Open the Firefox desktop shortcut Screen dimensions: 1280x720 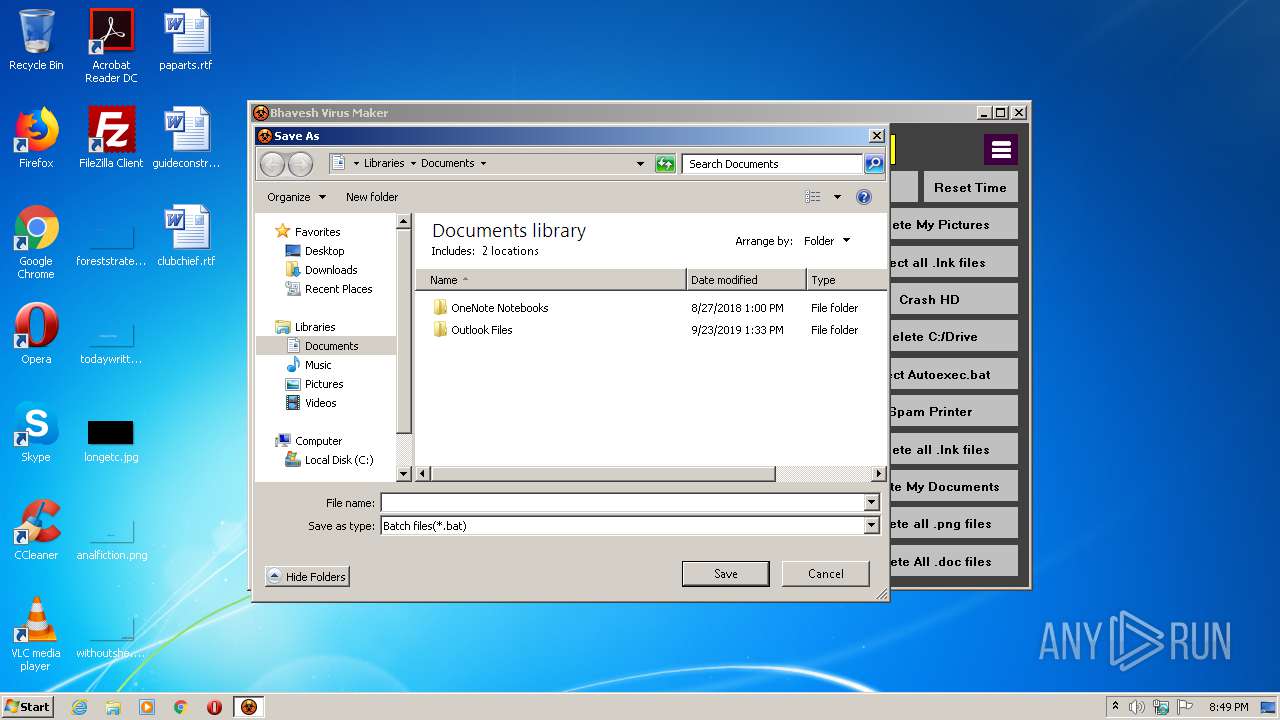click(36, 138)
